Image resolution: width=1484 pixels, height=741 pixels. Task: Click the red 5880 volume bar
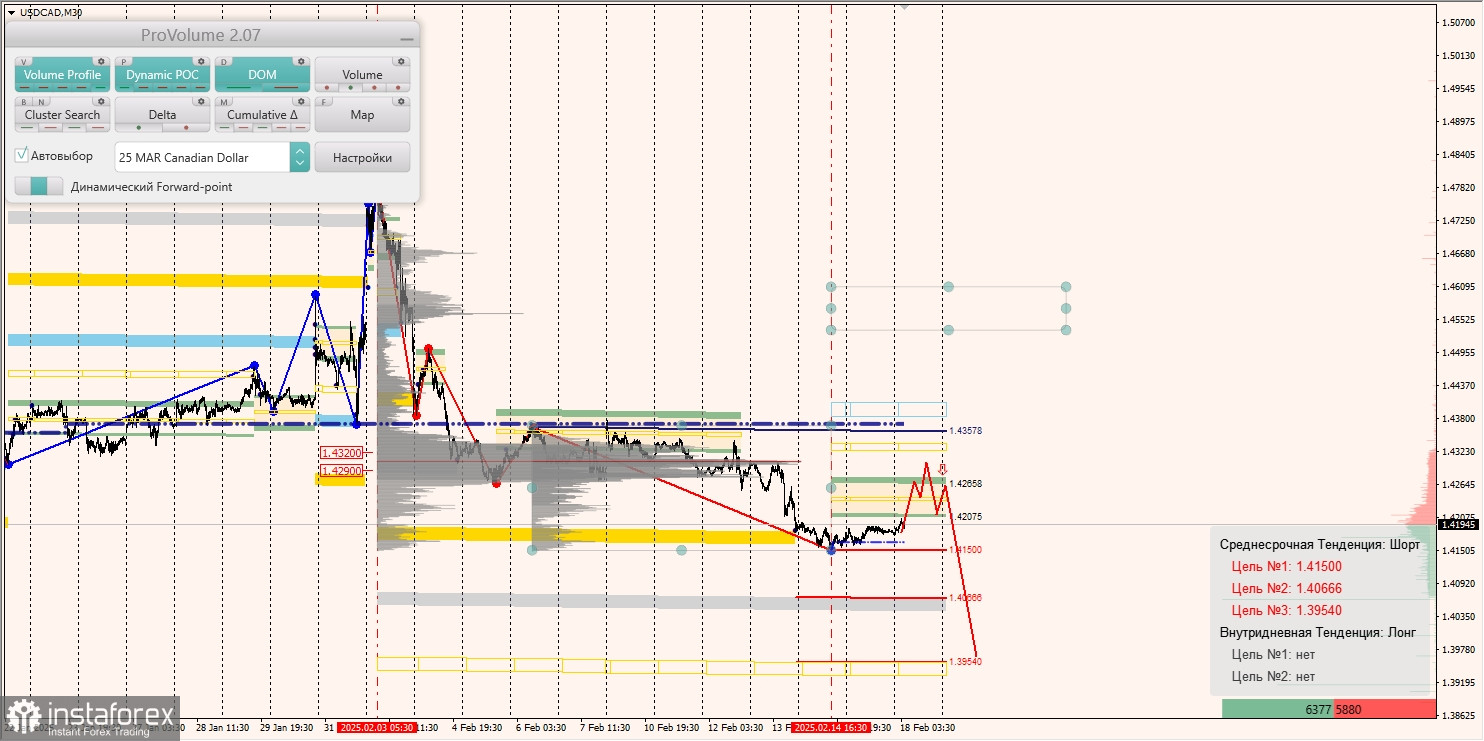coord(1384,709)
